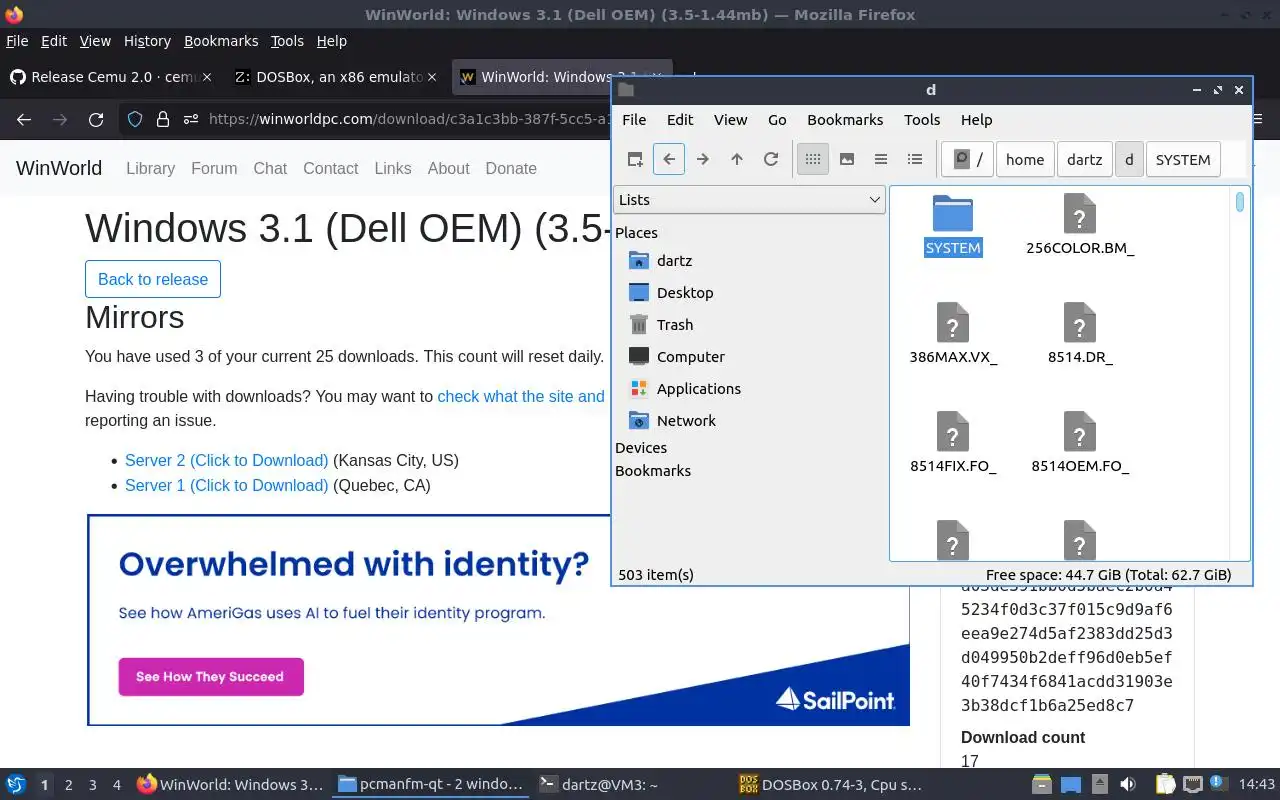Download from Server 1 Quebec link
The height and width of the screenshot is (800, 1280).
[226, 485]
